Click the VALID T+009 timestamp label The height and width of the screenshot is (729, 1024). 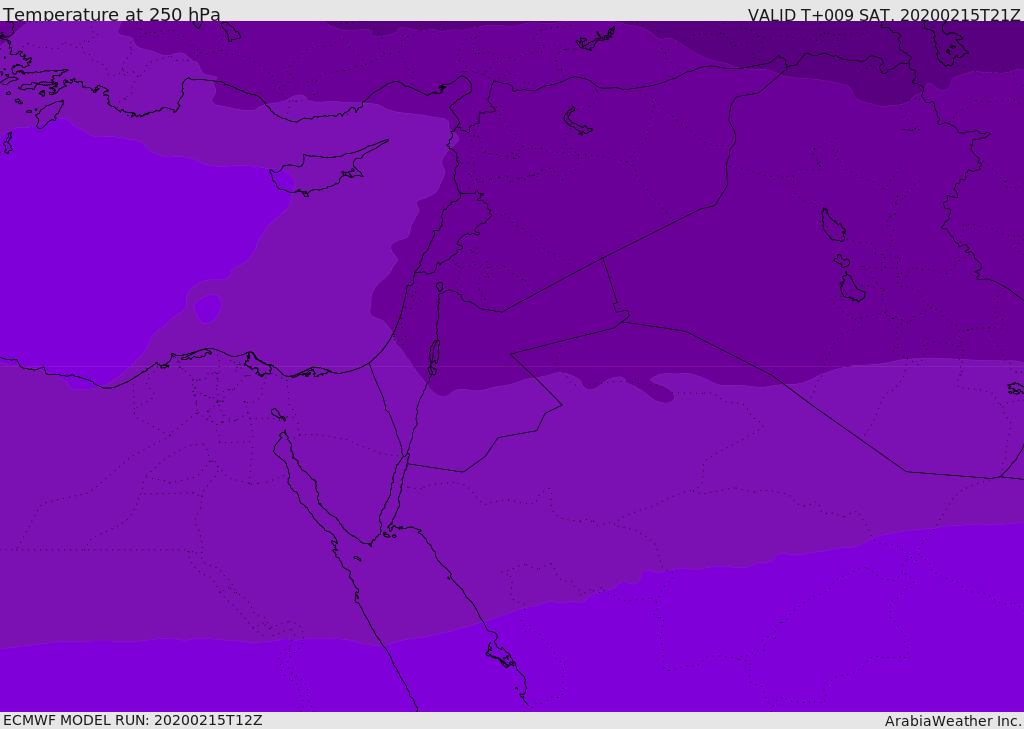coord(884,15)
